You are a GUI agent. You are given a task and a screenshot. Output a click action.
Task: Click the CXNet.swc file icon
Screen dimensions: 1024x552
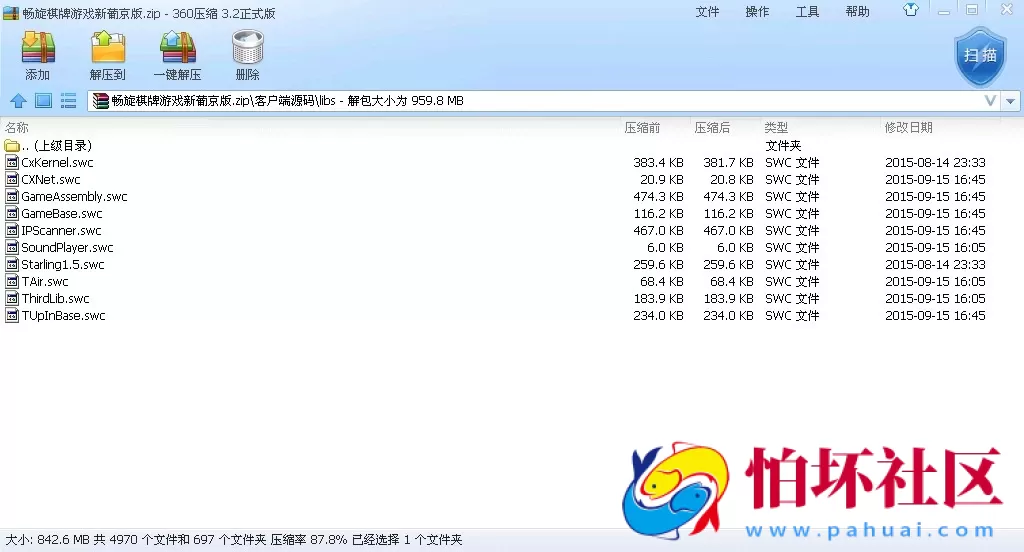click(x=12, y=179)
